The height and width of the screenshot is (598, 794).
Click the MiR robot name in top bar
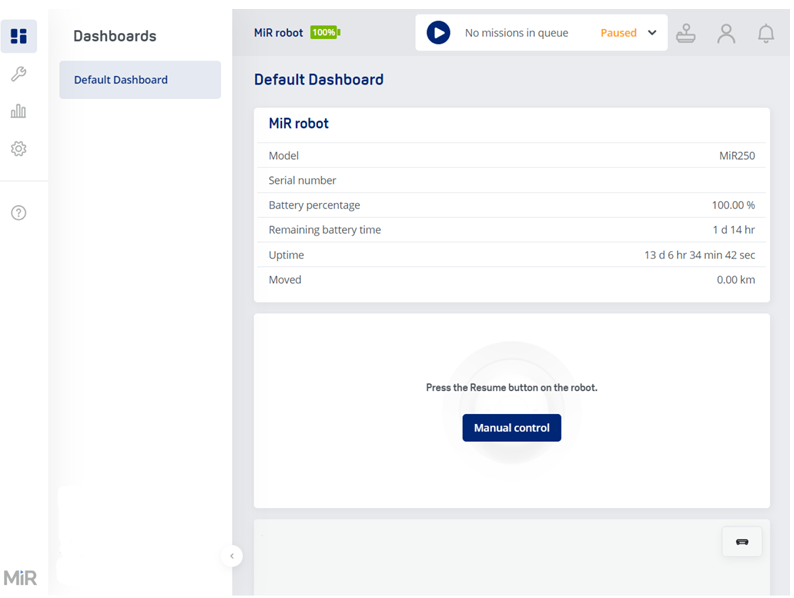click(278, 33)
